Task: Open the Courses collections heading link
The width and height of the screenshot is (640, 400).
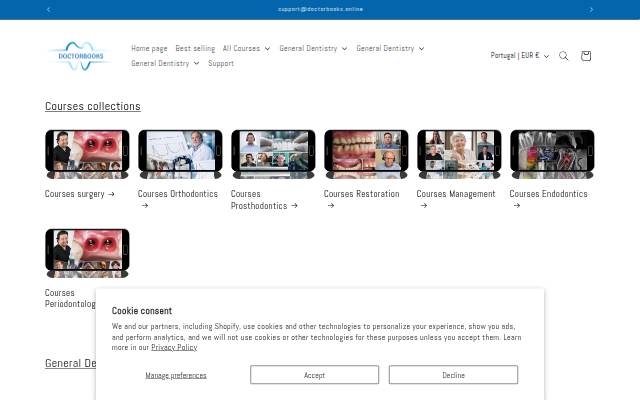Action: point(93,106)
